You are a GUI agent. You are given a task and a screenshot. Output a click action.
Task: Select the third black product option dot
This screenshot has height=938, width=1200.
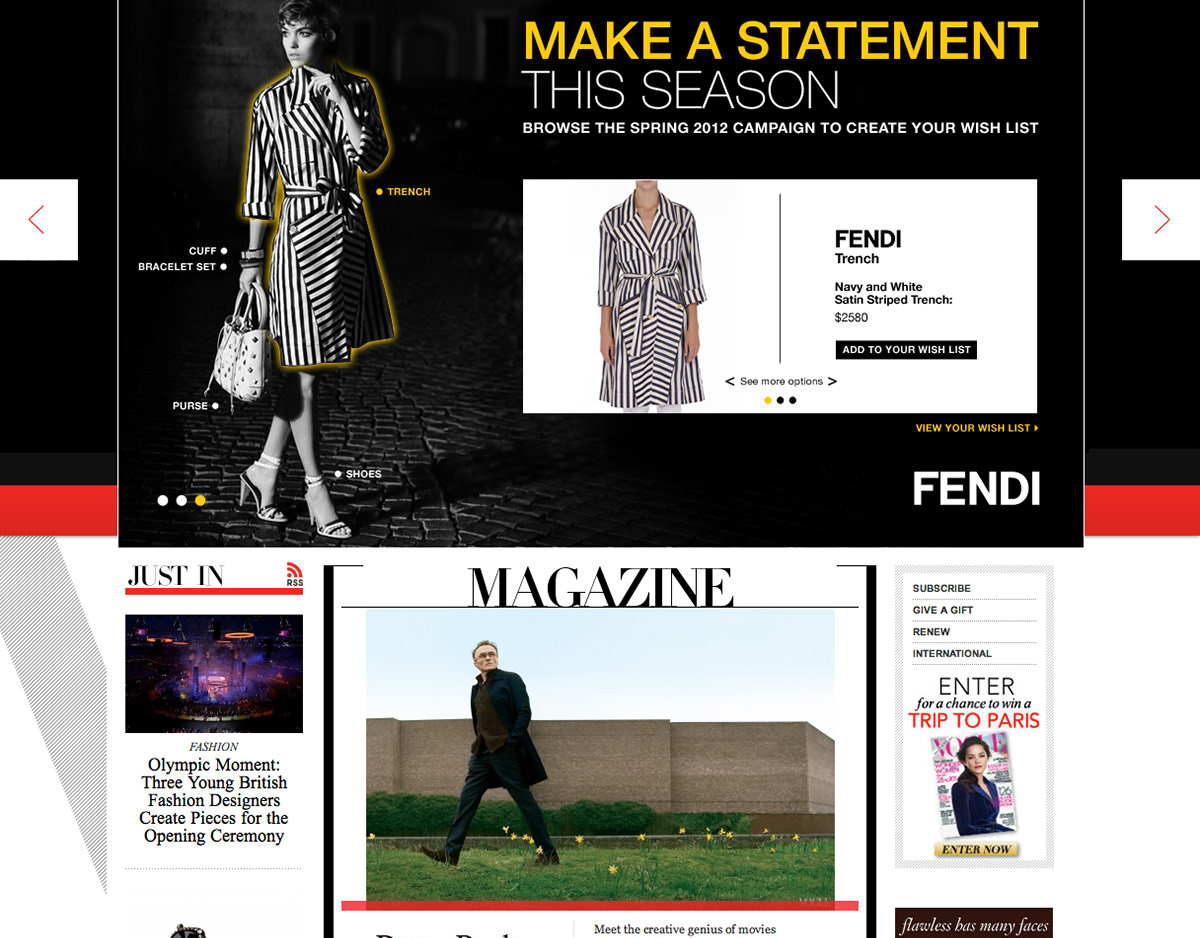click(793, 400)
